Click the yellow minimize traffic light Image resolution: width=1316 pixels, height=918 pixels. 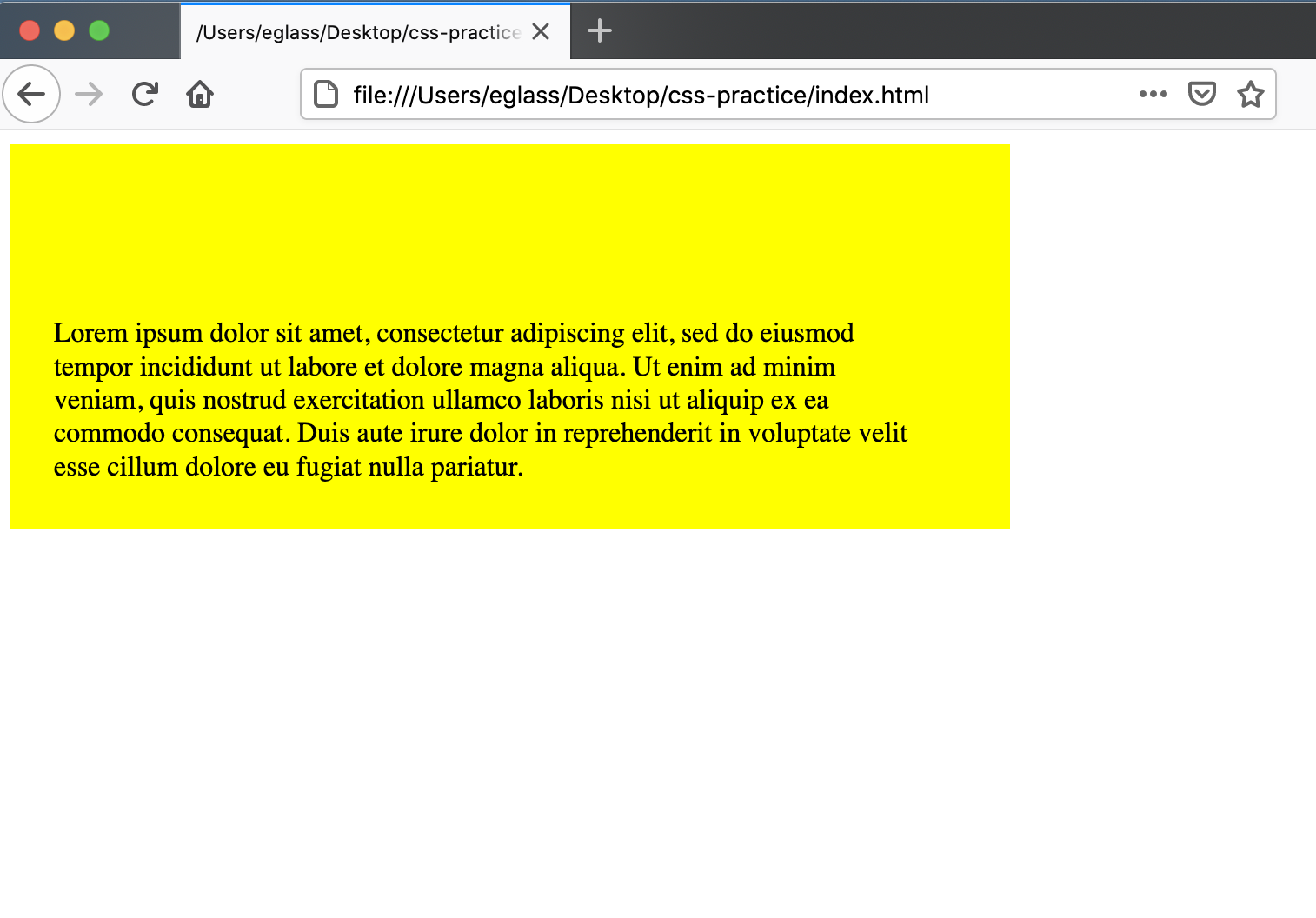coord(63,30)
